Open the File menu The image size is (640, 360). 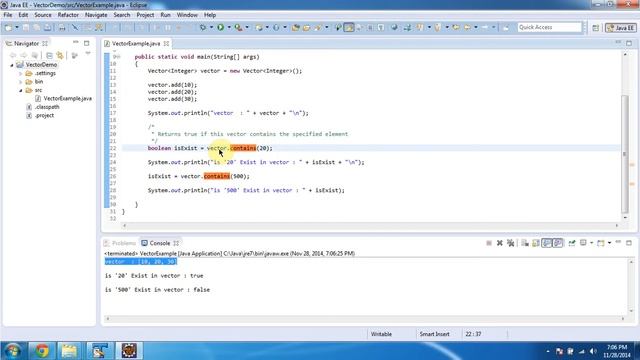pyautogui.click(x=8, y=15)
